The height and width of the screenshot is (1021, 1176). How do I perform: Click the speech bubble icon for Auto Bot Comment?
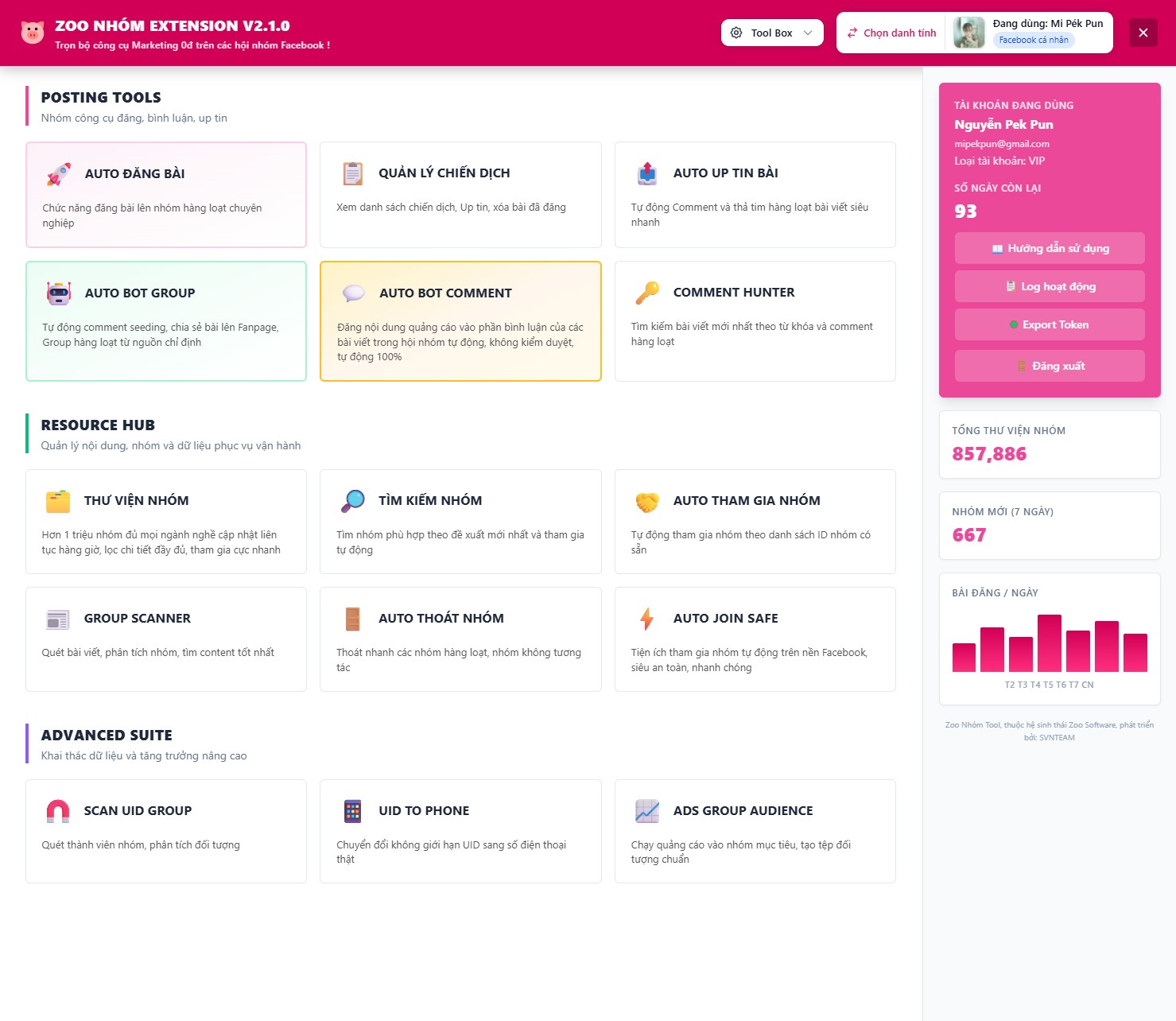tap(353, 293)
